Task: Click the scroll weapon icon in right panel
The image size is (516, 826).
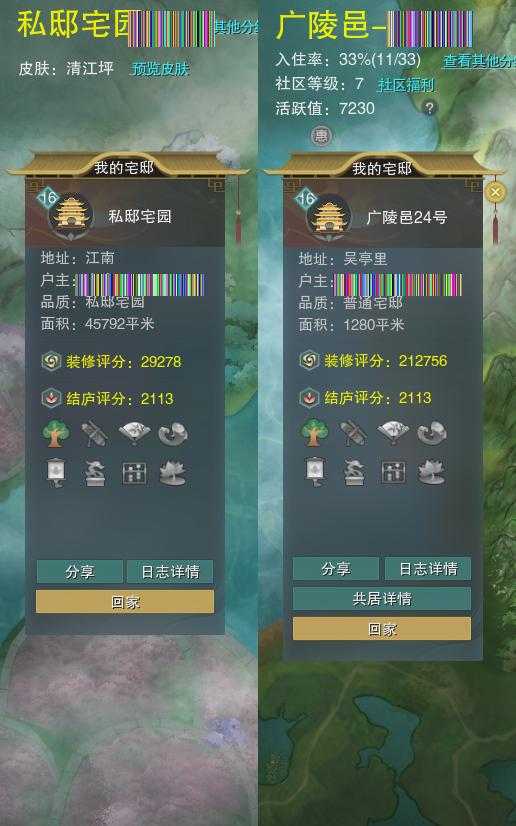Action: pyautogui.click(x=353, y=433)
